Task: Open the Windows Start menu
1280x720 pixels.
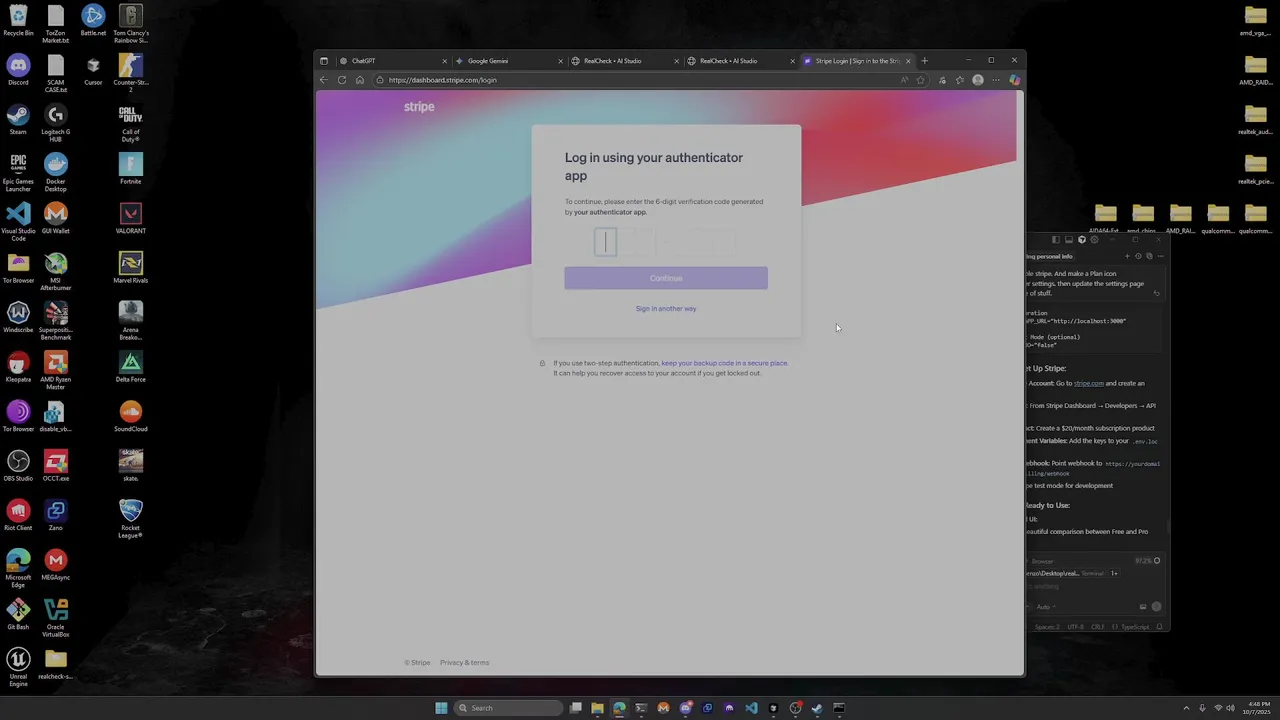Action: pyautogui.click(x=441, y=708)
